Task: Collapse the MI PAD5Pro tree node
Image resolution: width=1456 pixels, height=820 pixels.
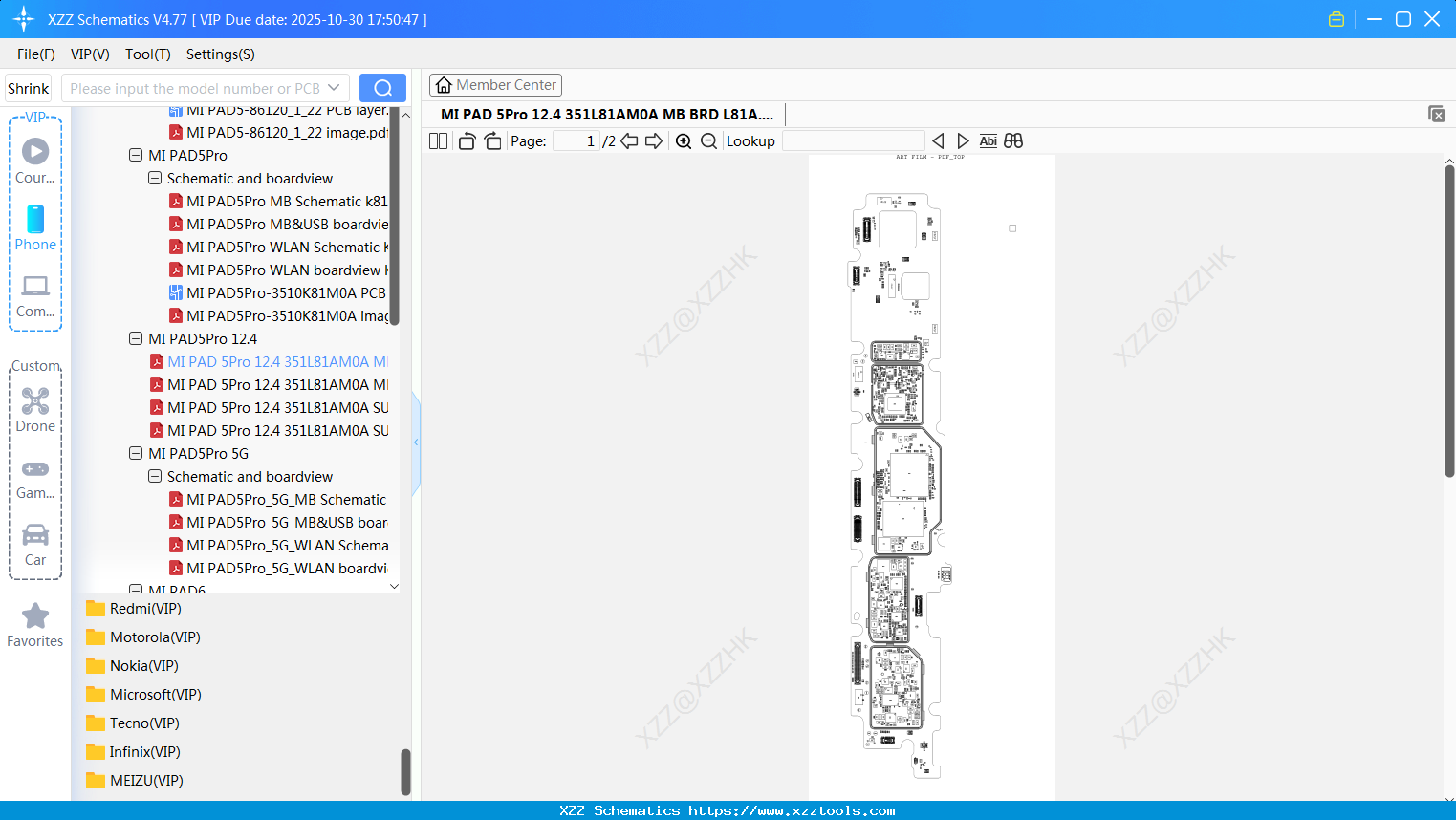Action: click(136, 155)
